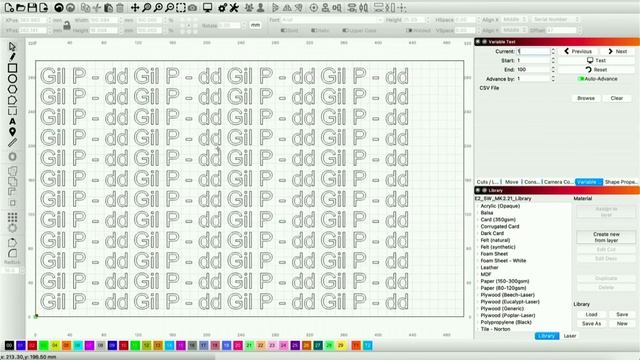This screenshot has height=360, width=640.
Task: Select the Text tool (A)
Action: pos(12,121)
